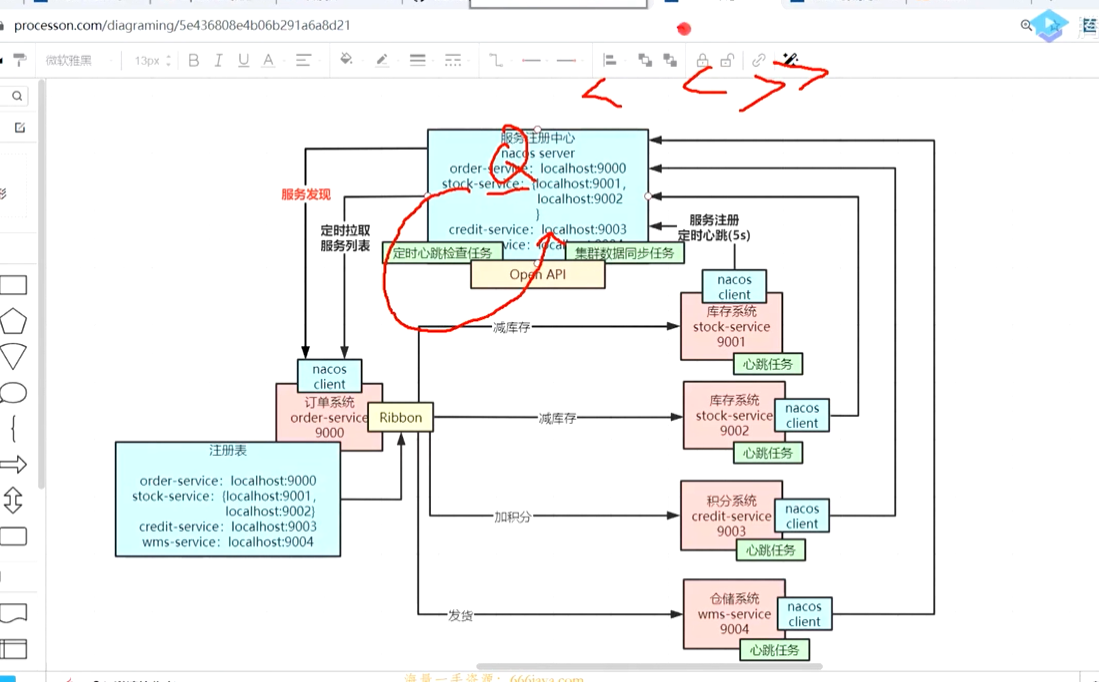This screenshot has width=1099, height=682.
Task: Select the 仓储系统 wms-service 9004 box
Action: tap(734, 614)
